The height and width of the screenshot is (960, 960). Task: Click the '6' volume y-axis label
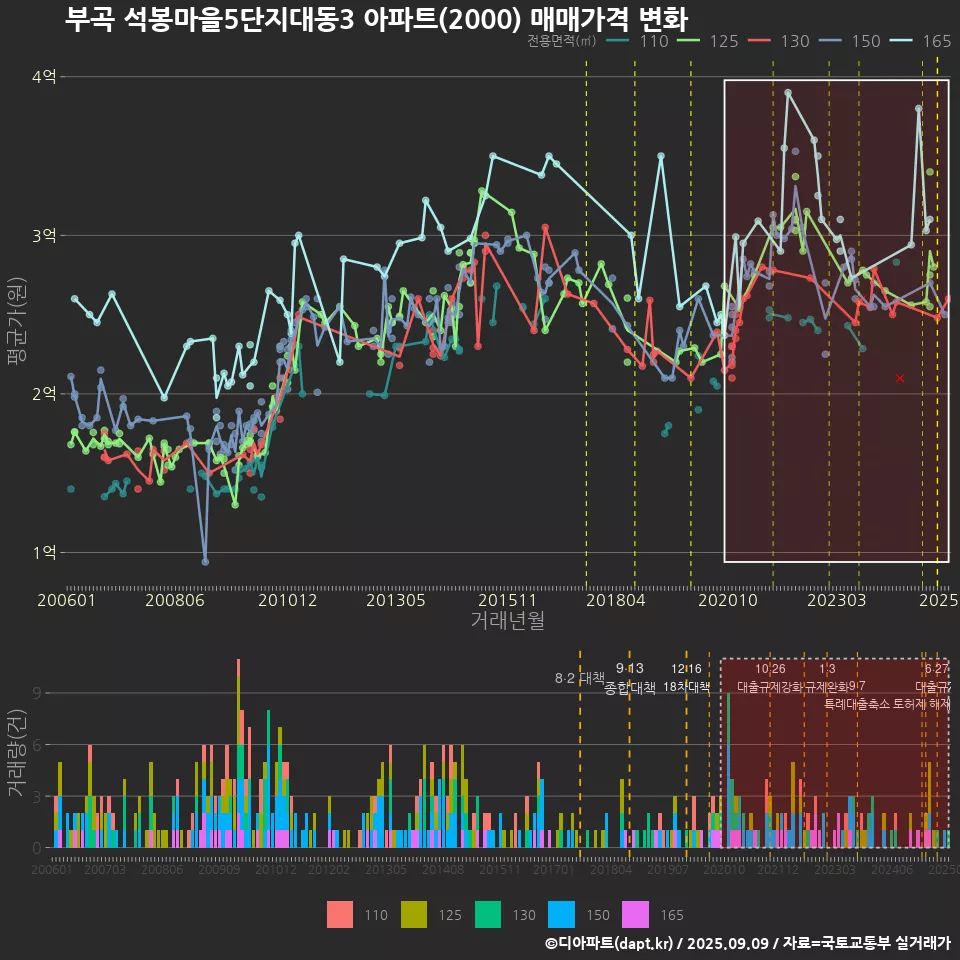37,745
